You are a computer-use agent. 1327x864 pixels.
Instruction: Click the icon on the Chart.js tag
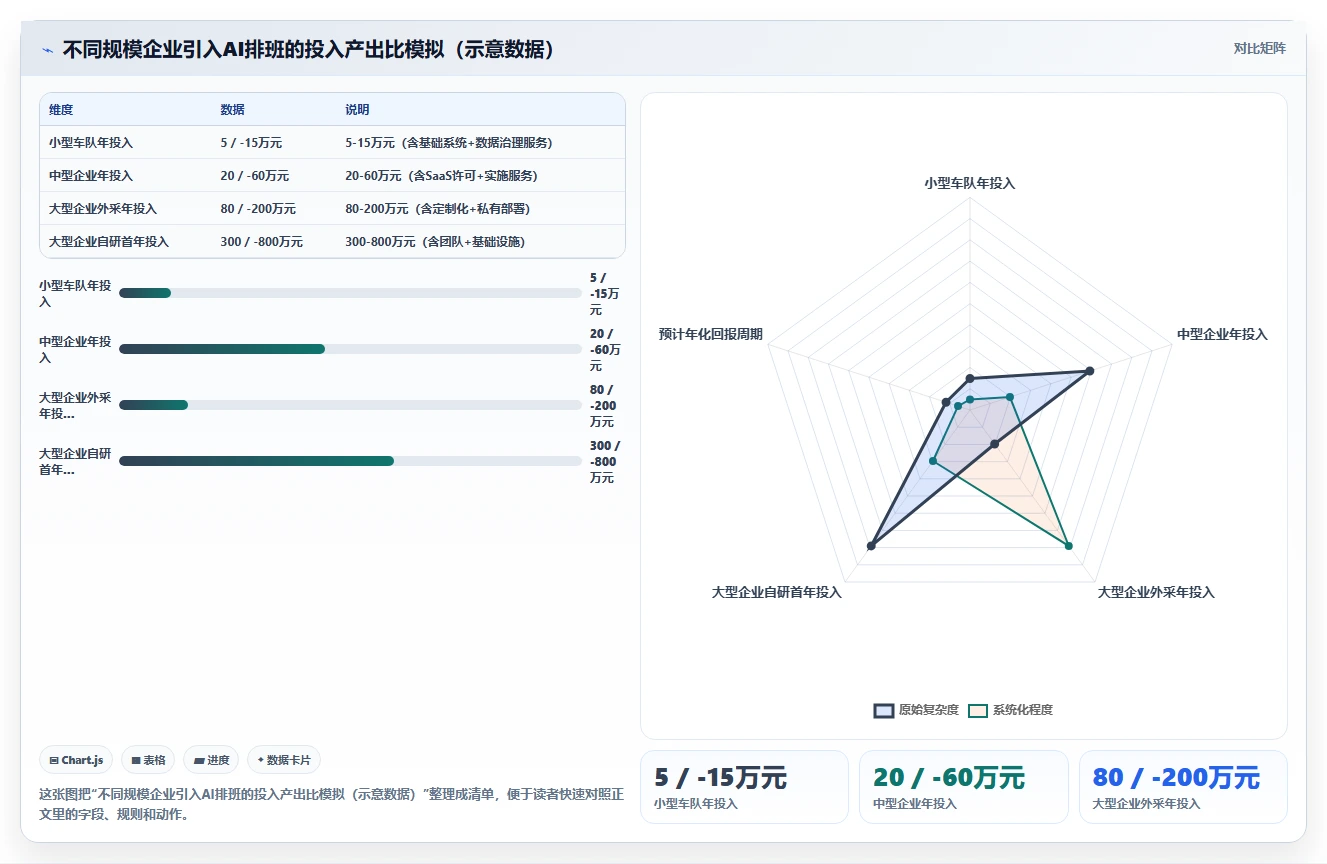54,760
